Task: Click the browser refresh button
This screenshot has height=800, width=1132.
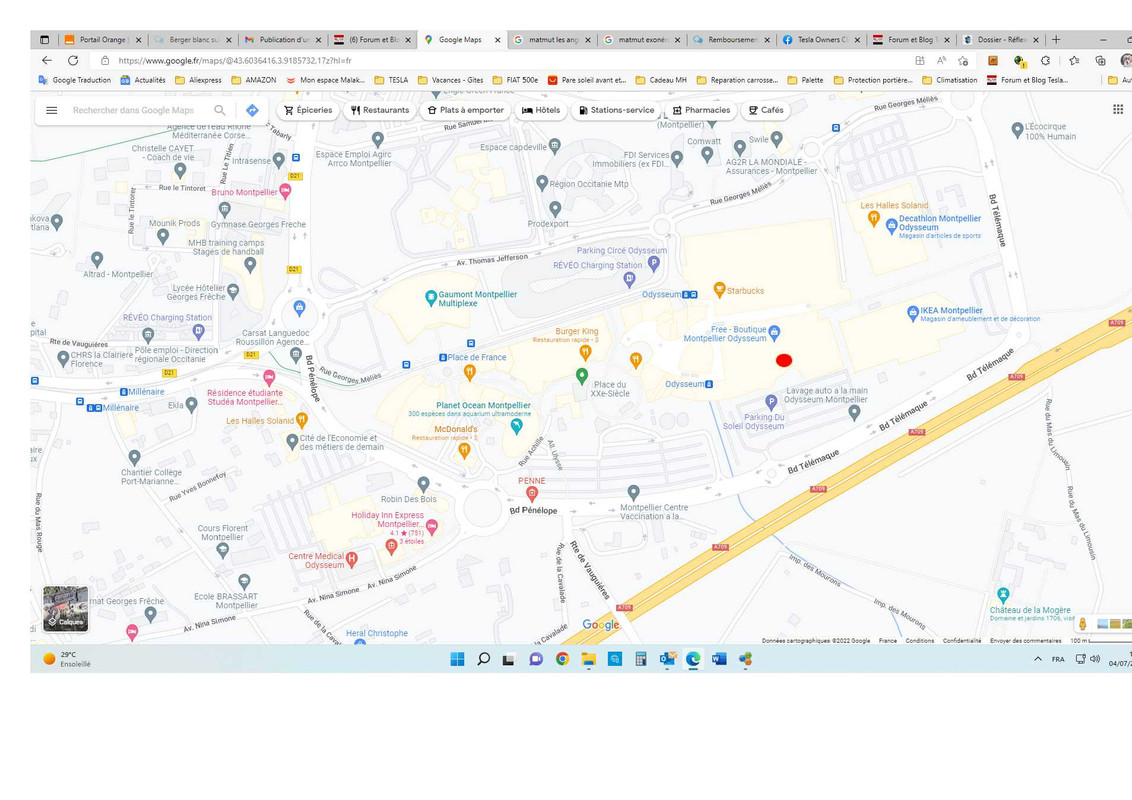Action: pos(73,61)
